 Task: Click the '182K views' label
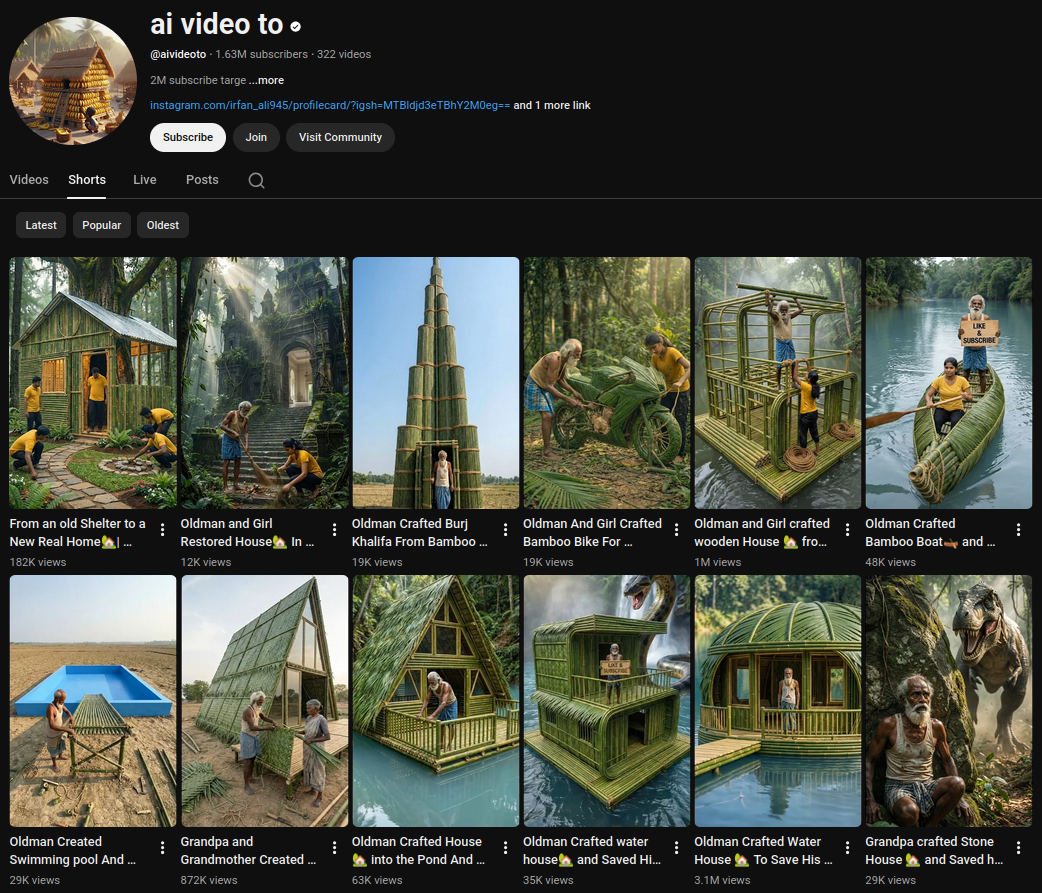tap(38, 562)
